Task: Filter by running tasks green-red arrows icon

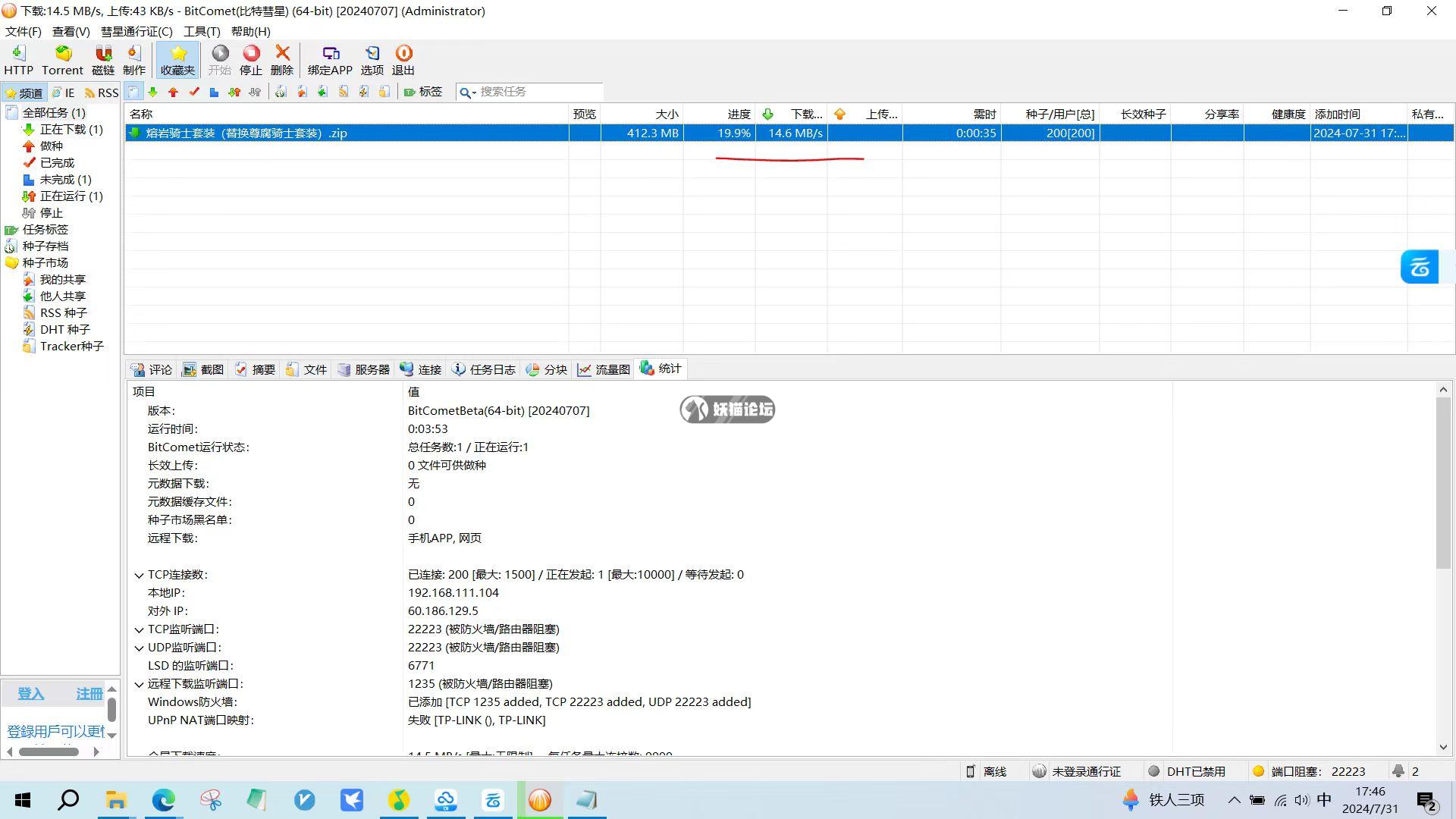Action: pos(234,92)
